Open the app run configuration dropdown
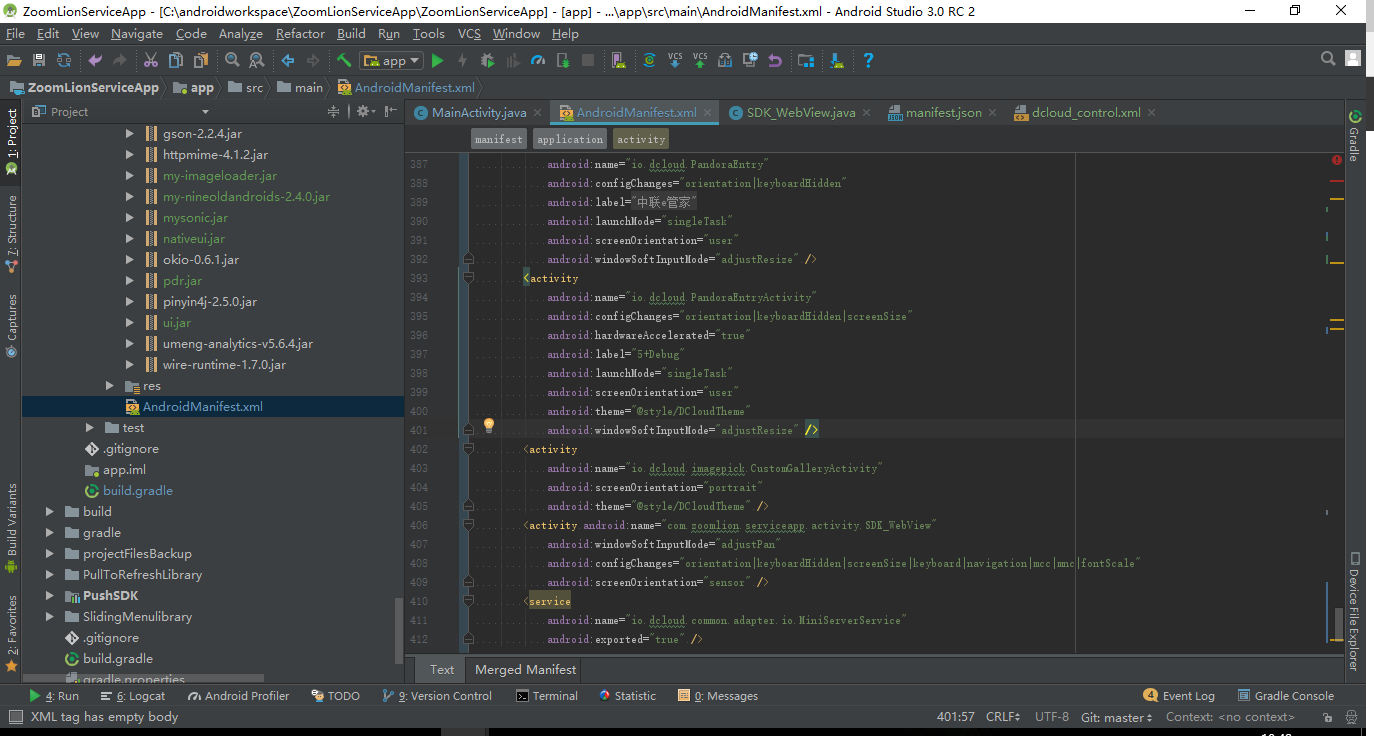This screenshot has width=1374, height=736. 392,61
